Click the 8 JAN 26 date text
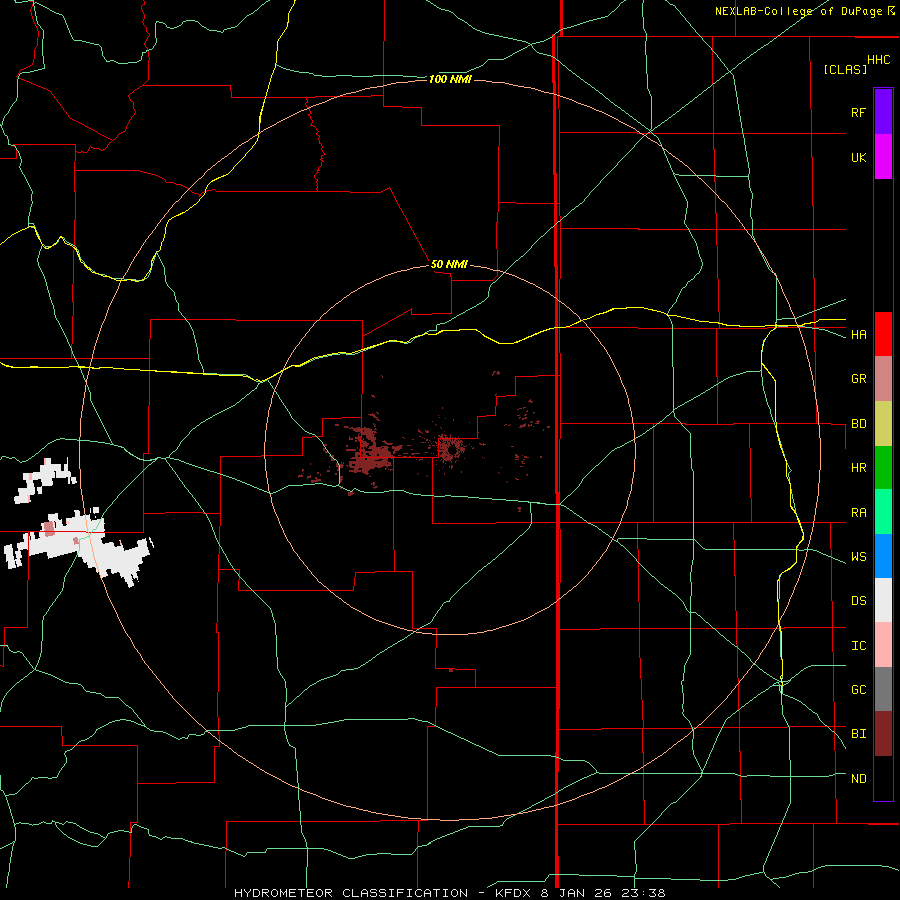This screenshot has height=900, width=900. point(577,893)
